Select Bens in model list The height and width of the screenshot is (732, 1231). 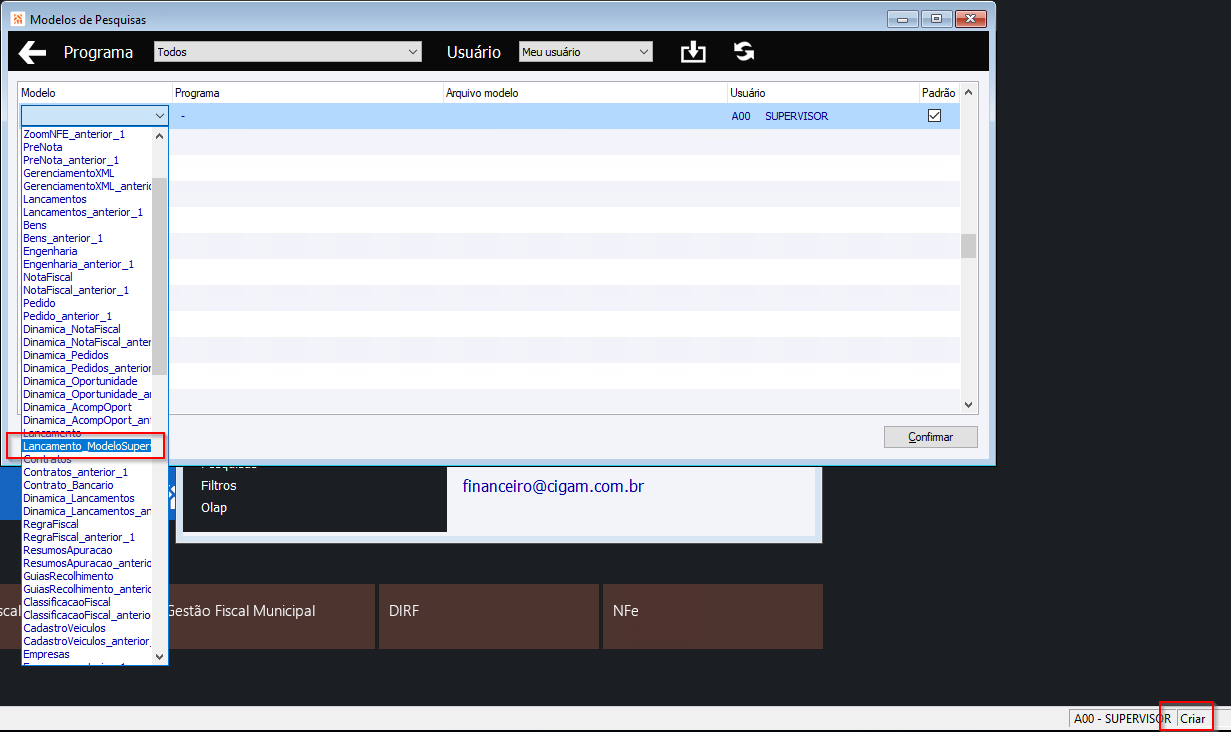pos(34,225)
